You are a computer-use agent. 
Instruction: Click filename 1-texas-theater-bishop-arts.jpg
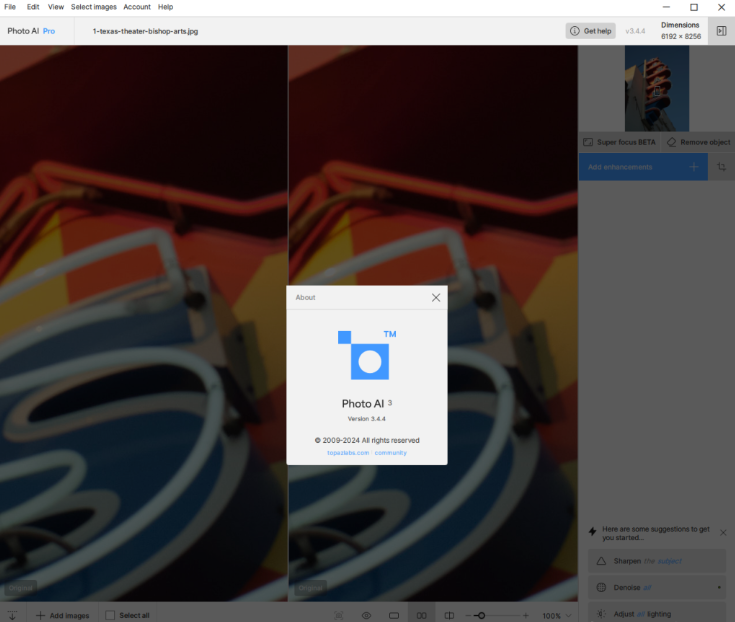tap(145, 31)
